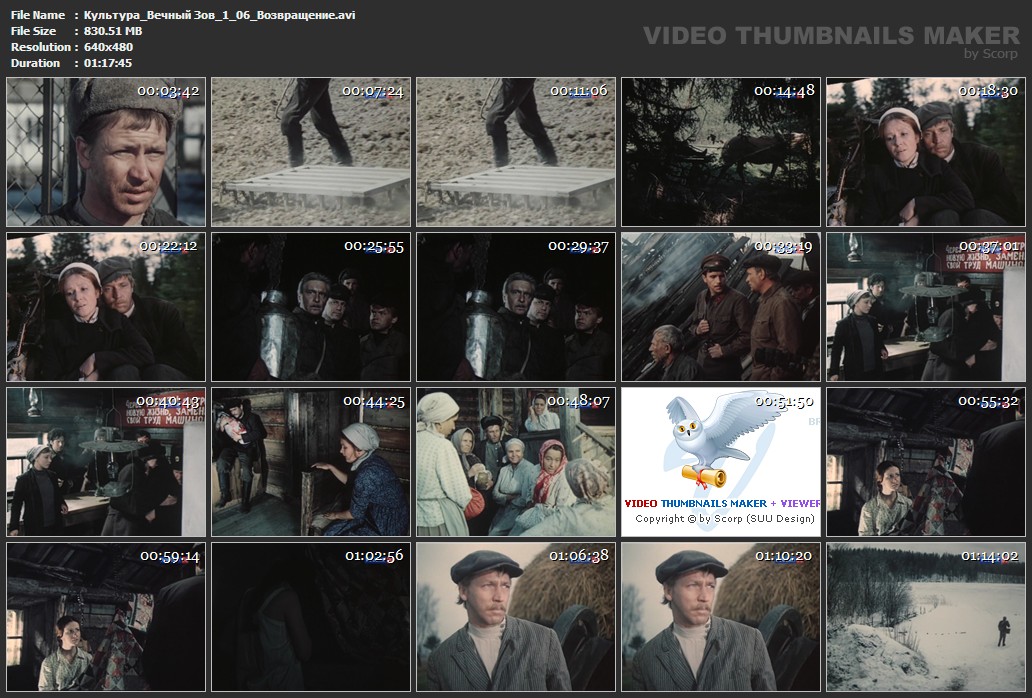Screen dimensions: 1032x698
Task: Open the snowy landscape thumbnail at 01:14:02
Action: pyautogui.click(x=926, y=617)
